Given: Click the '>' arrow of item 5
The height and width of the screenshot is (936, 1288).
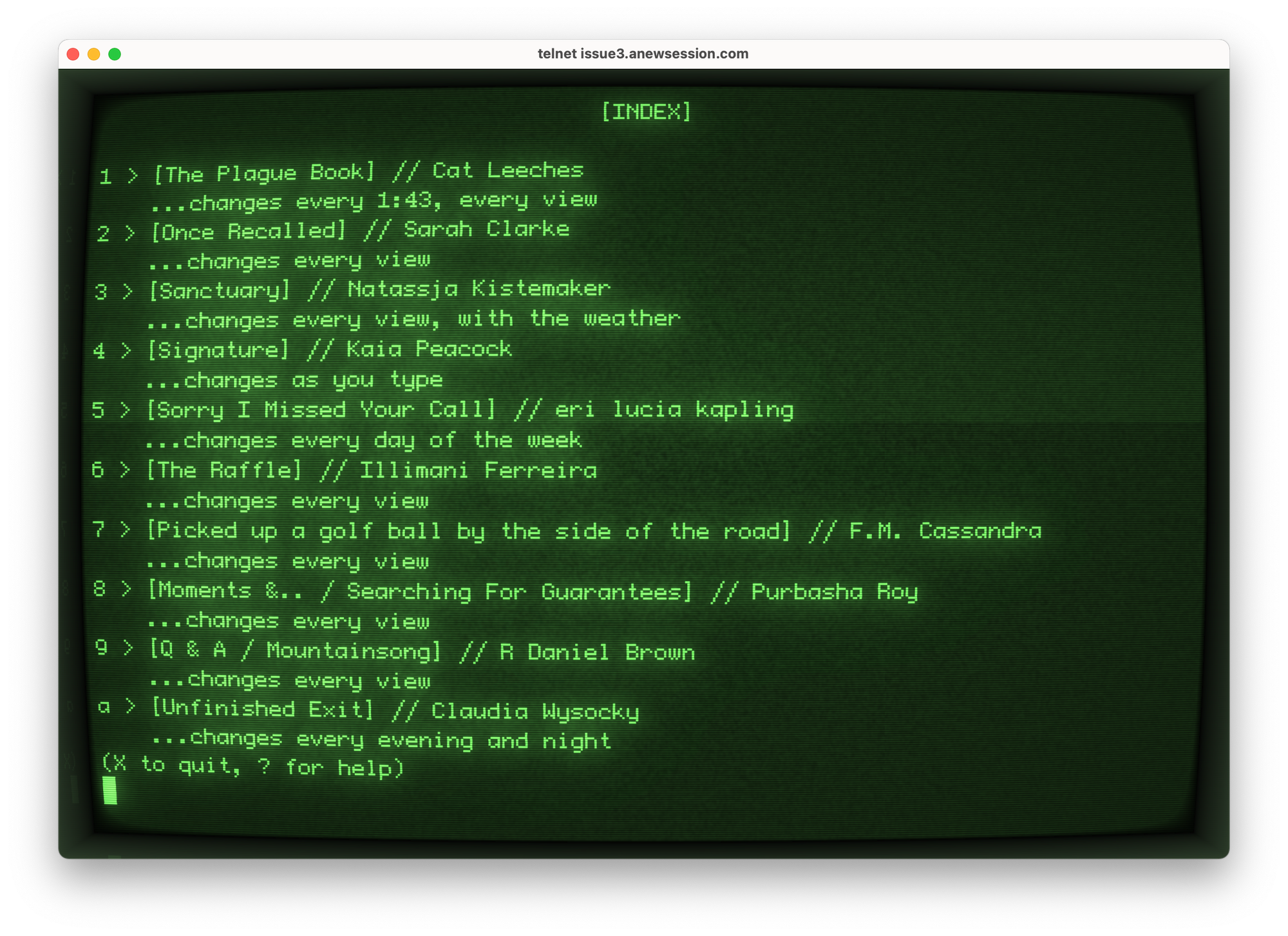Looking at the screenshot, I should tap(126, 410).
